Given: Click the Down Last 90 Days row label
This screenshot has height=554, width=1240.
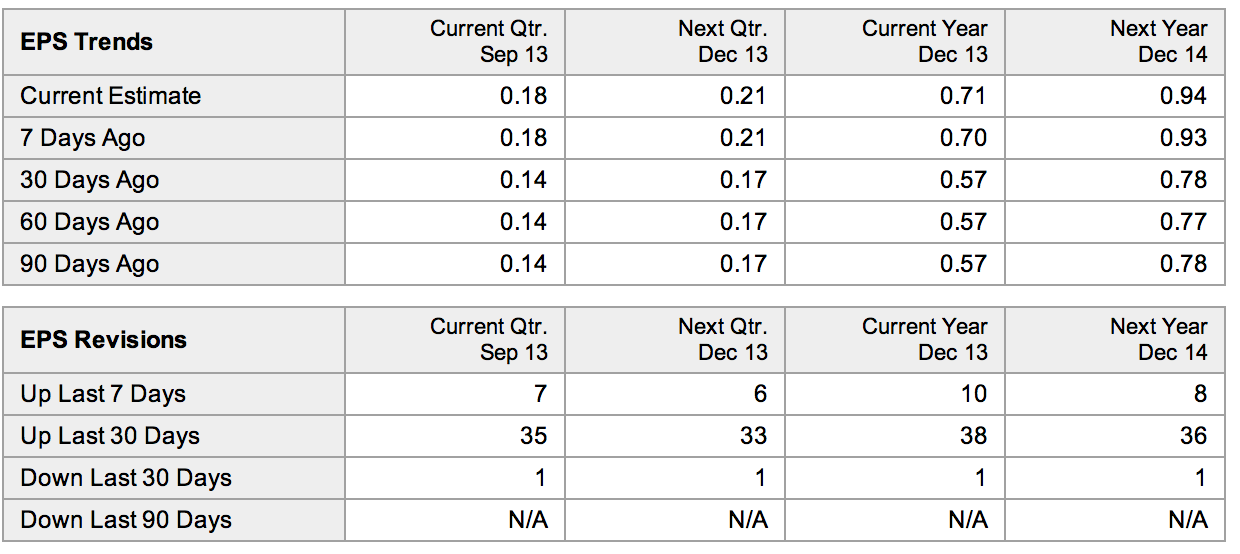Looking at the screenshot, I should coord(126,520).
